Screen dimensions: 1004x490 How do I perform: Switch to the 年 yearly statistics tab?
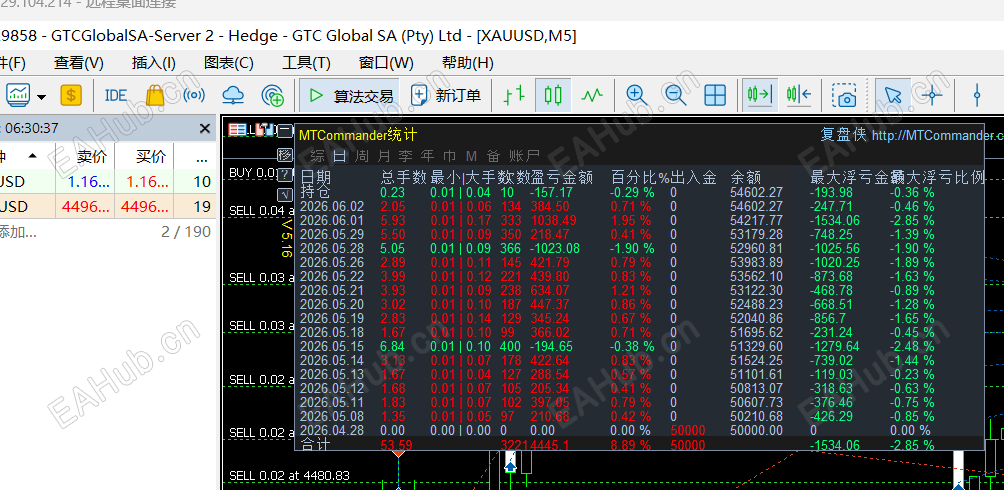point(427,156)
